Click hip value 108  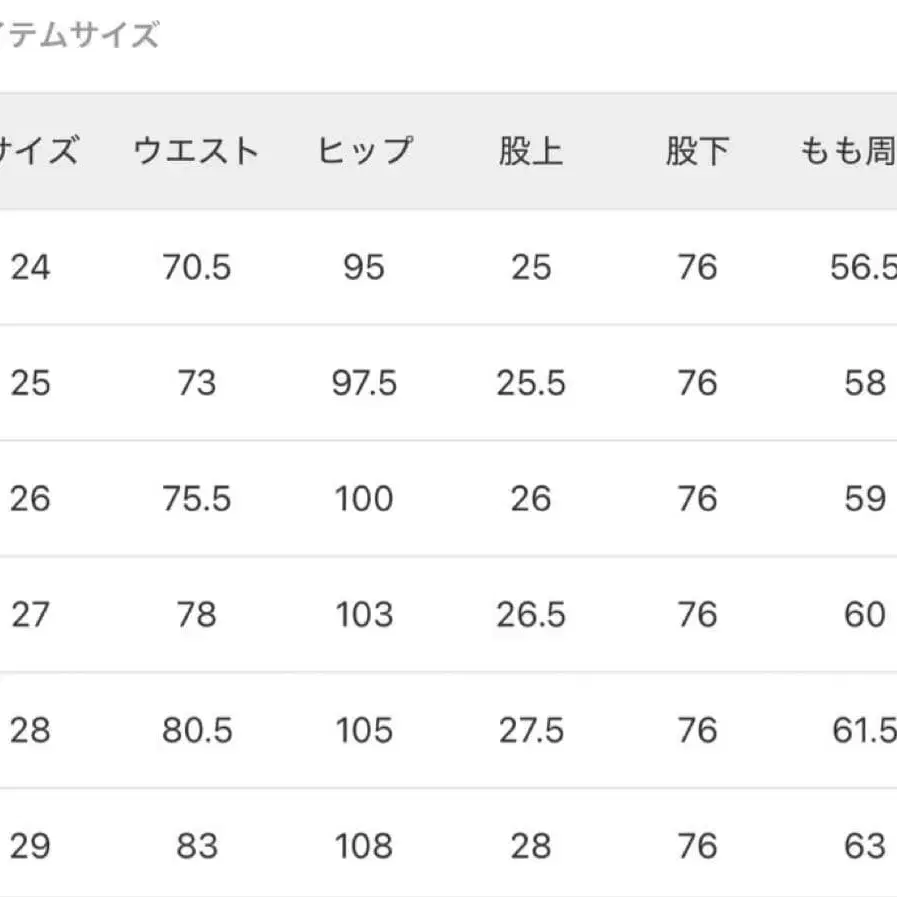[x=364, y=847]
